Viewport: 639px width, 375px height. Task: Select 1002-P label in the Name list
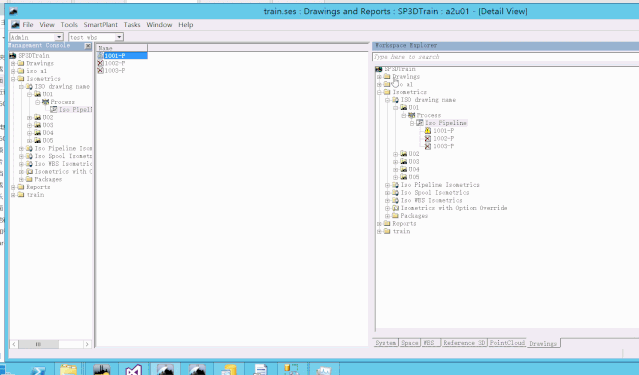(115, 63)
